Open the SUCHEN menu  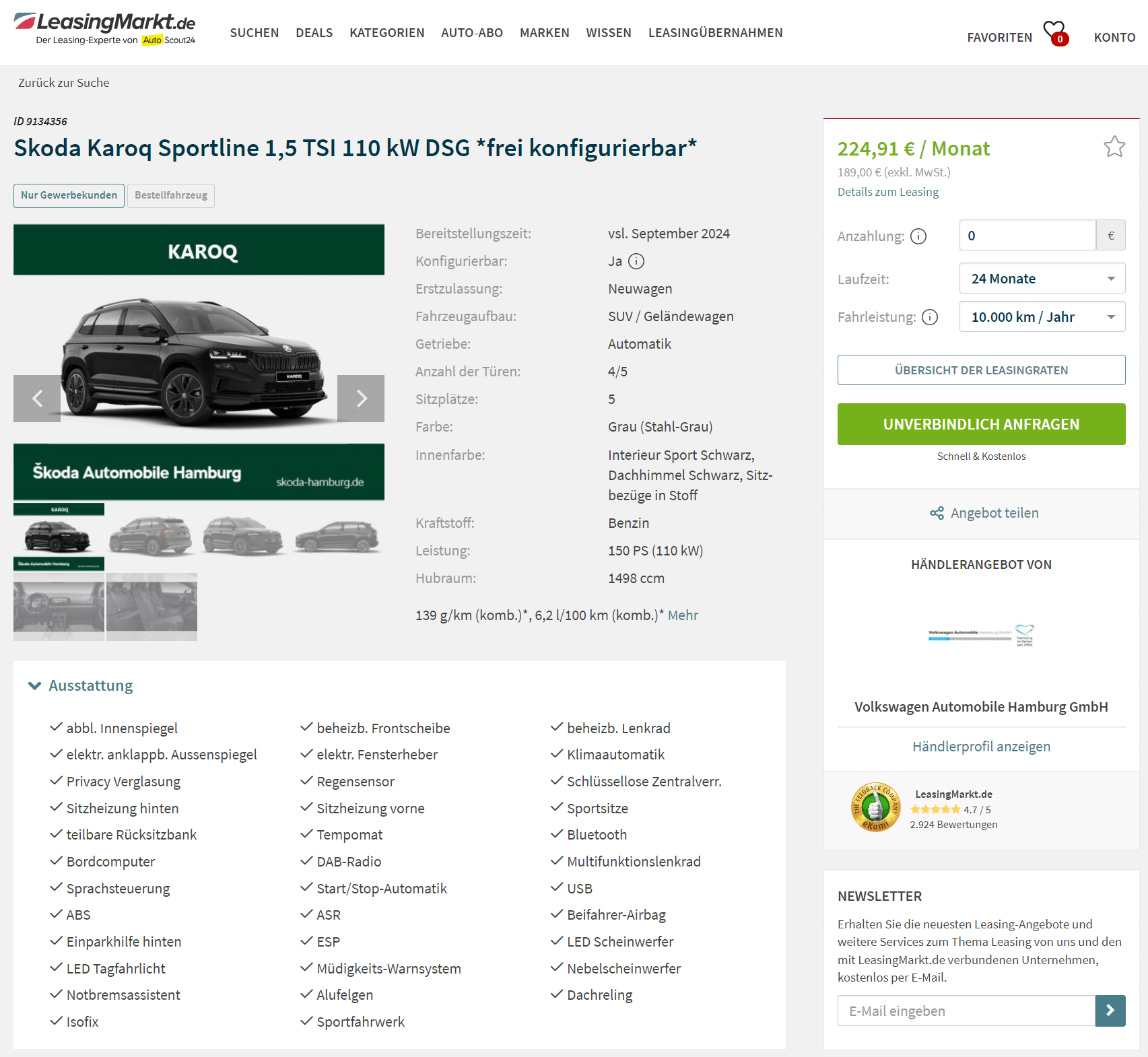255,33
